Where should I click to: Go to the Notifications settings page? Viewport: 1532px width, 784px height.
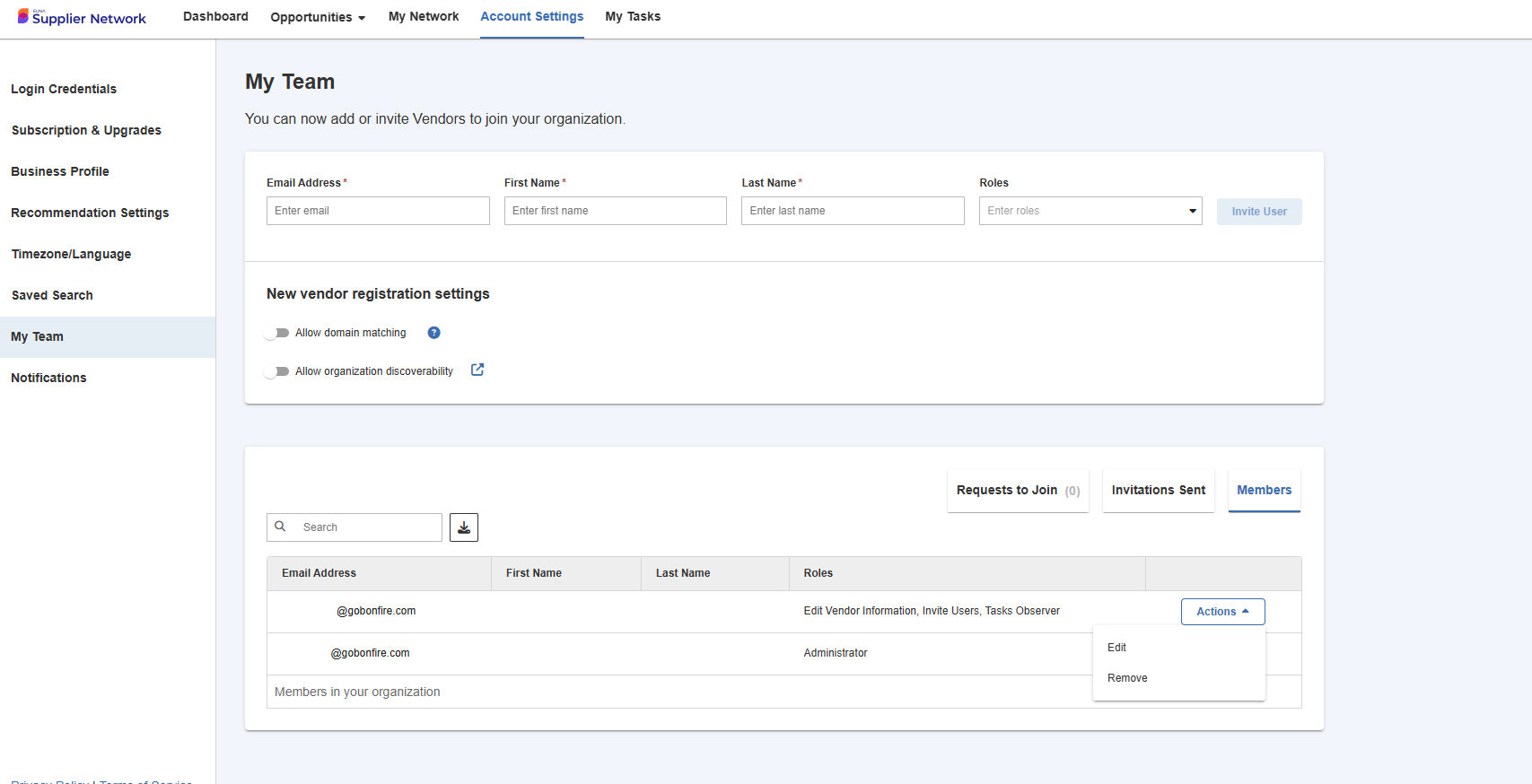(48, 378)
